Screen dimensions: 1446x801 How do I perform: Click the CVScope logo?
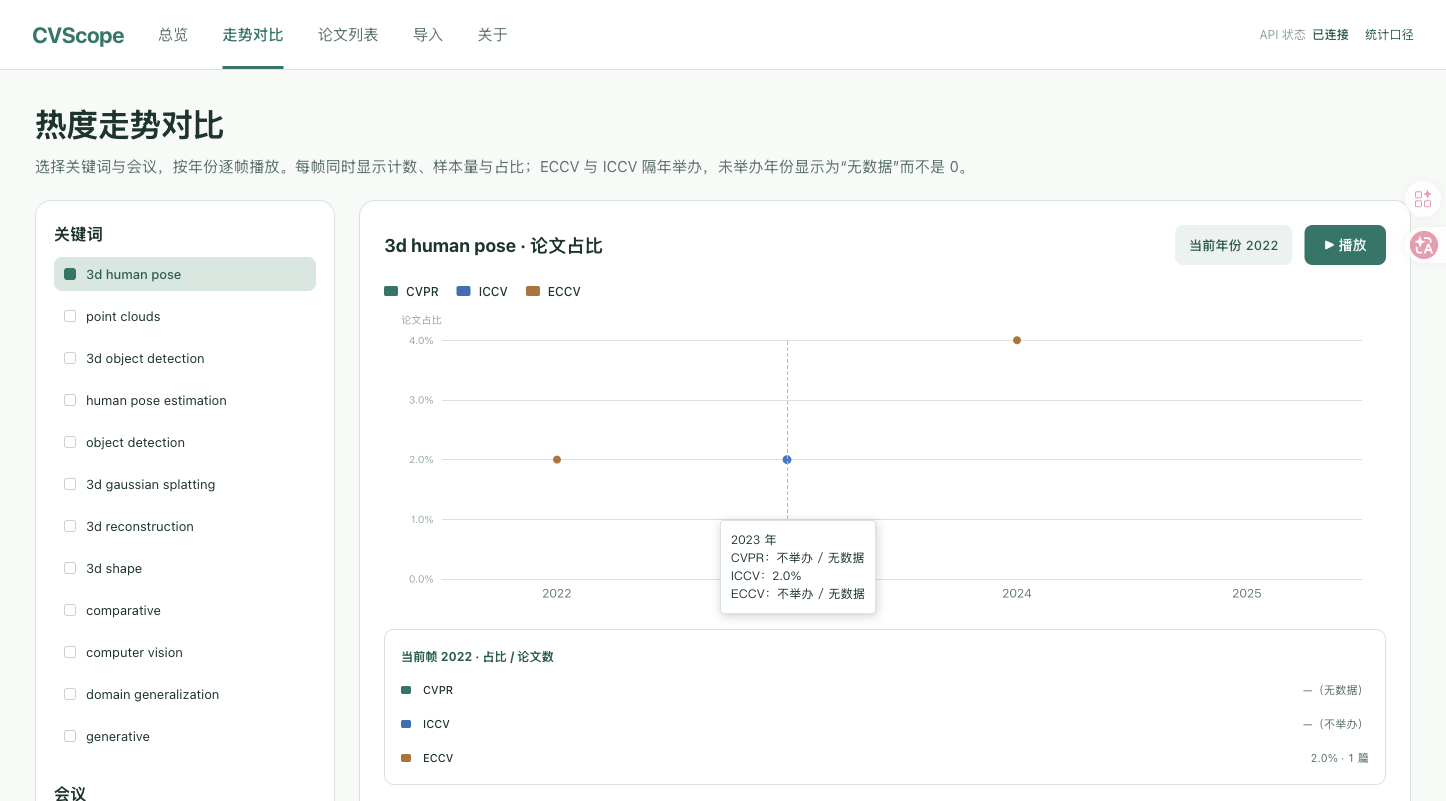coord(78,36)
